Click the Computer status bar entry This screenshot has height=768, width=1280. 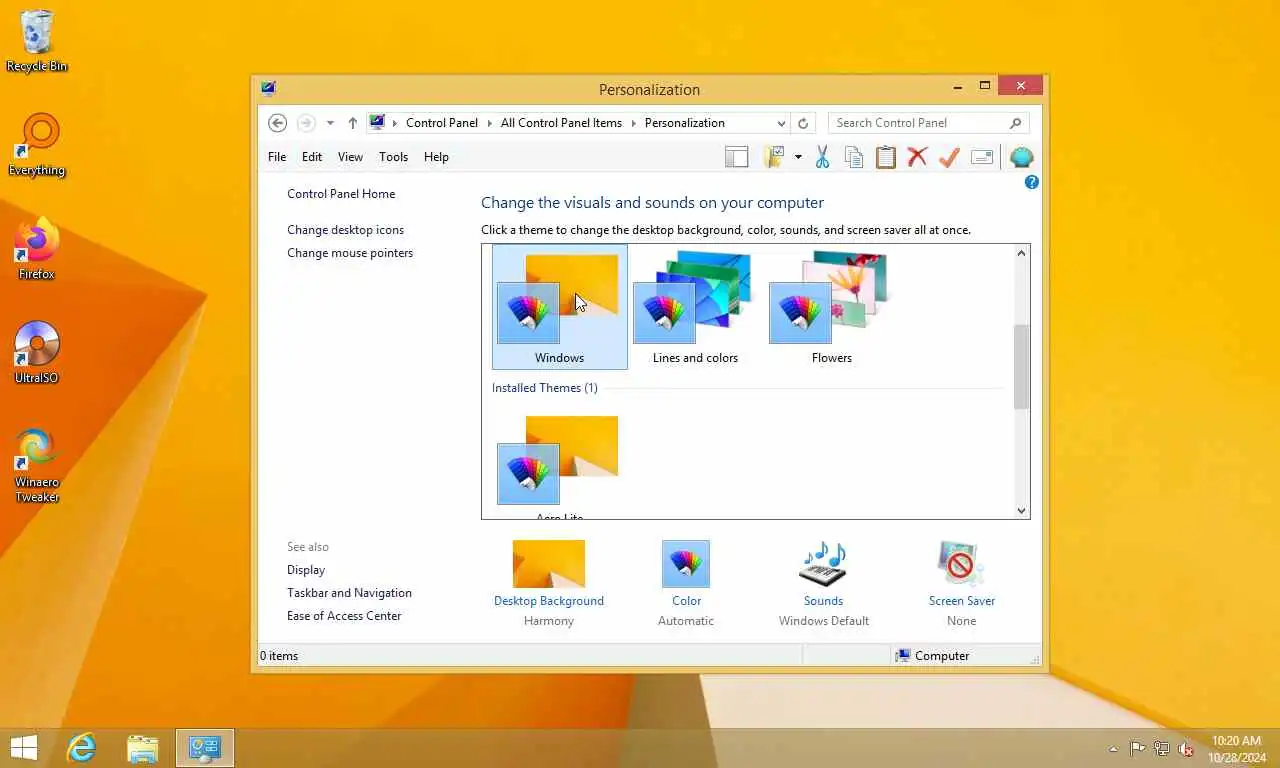932,656
